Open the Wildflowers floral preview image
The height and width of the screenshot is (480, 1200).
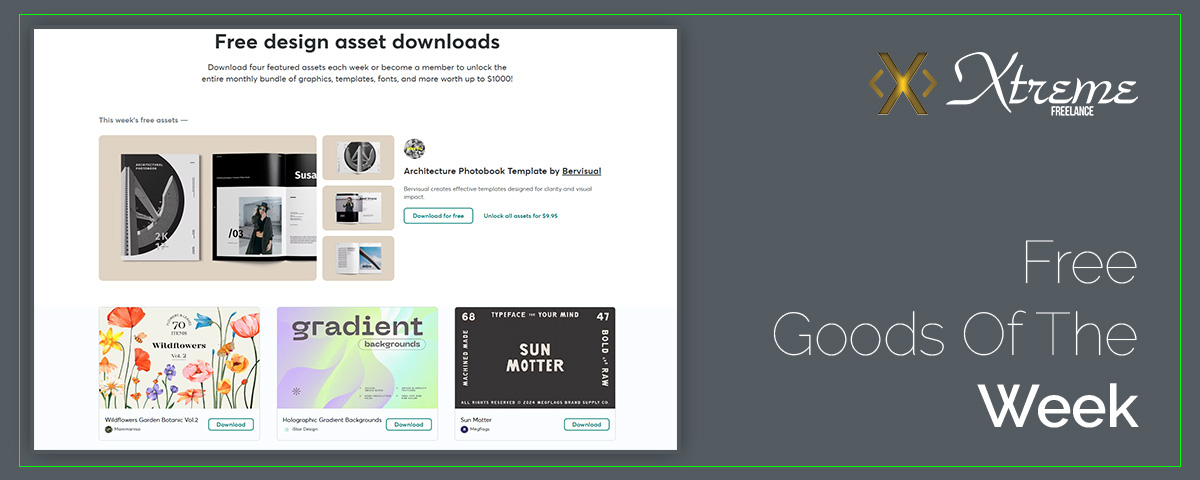coord(179,358)
